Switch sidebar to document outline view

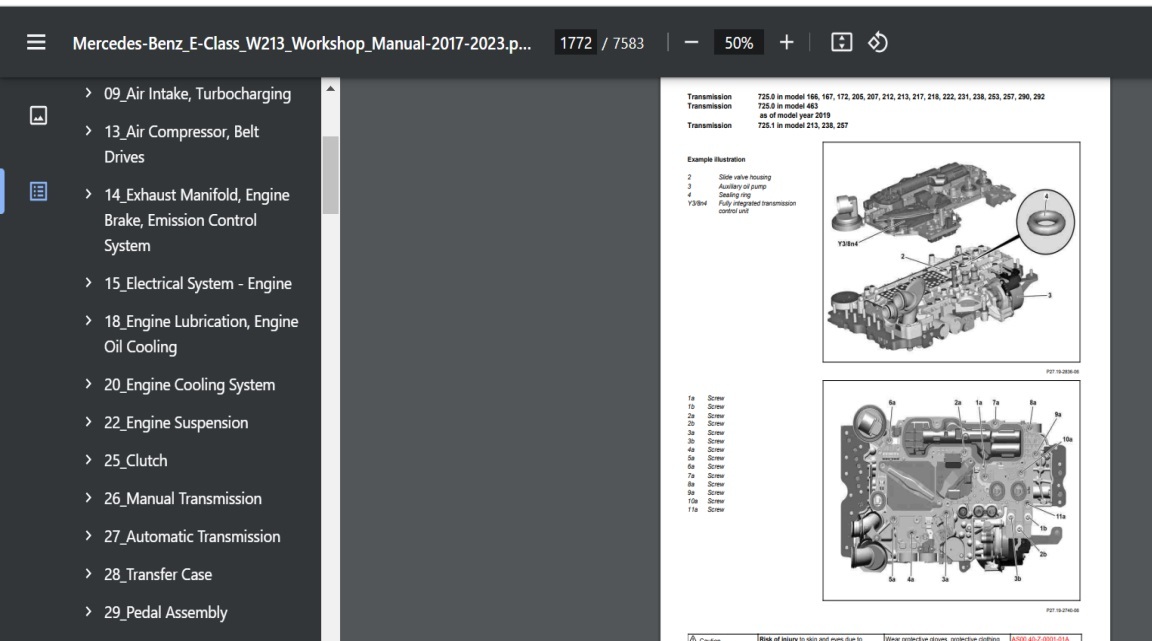coord(38,192)
